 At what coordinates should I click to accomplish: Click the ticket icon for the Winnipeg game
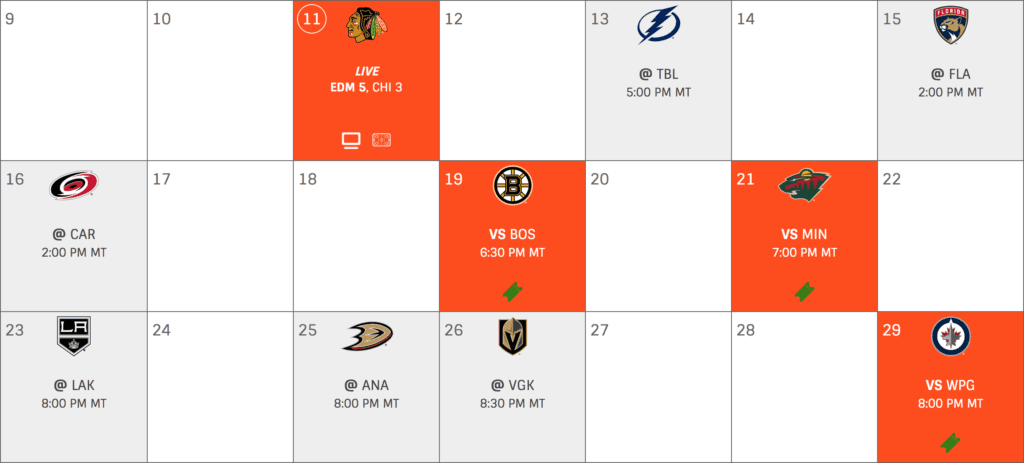click(950, 440)
